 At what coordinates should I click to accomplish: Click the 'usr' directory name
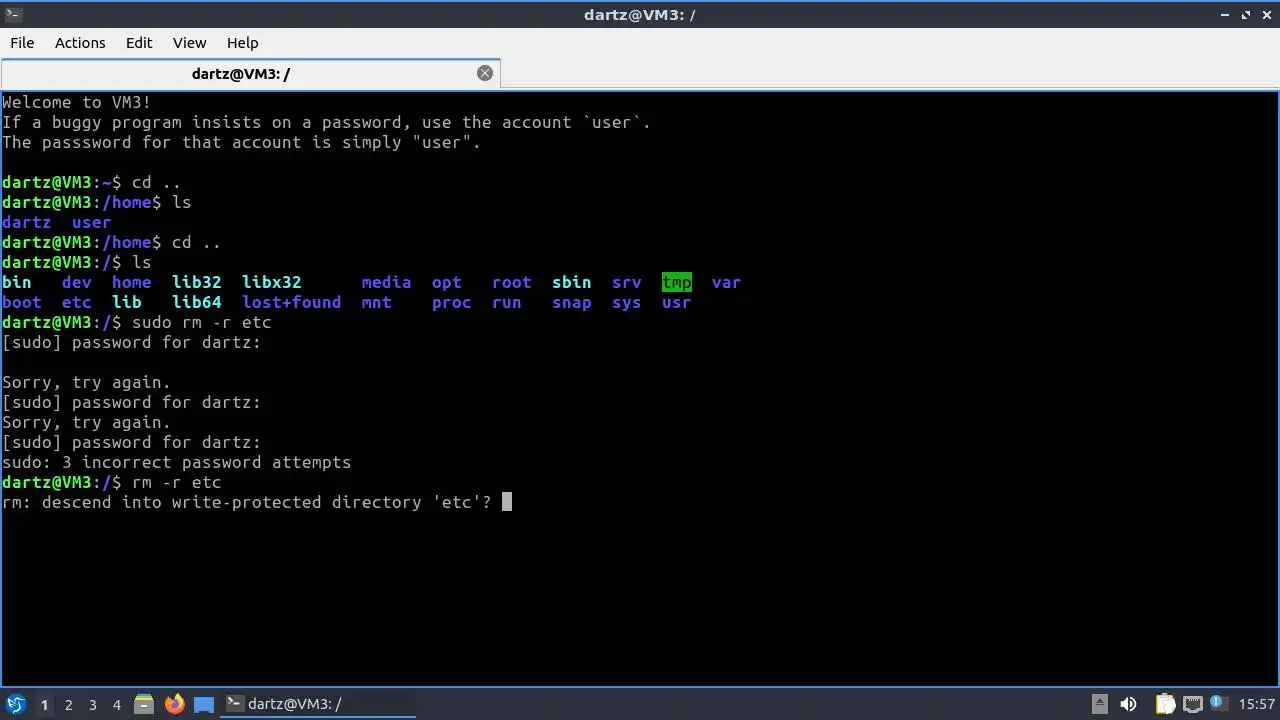[677, 303]
